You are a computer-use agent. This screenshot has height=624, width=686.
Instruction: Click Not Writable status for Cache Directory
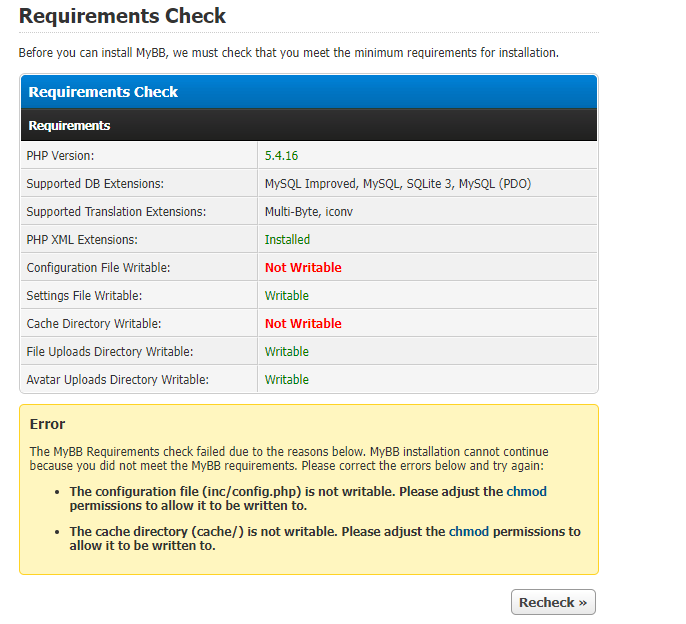(x=303, y=323)
